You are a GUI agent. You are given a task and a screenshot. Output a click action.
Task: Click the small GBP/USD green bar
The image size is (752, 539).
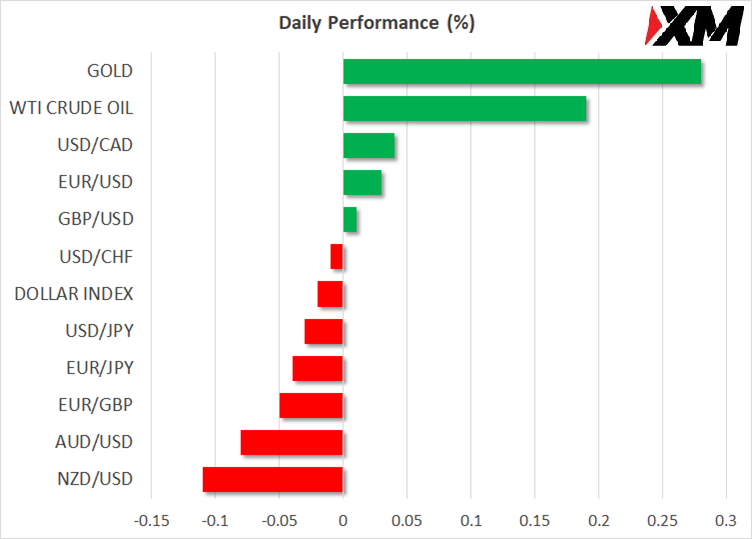point(350,220)
